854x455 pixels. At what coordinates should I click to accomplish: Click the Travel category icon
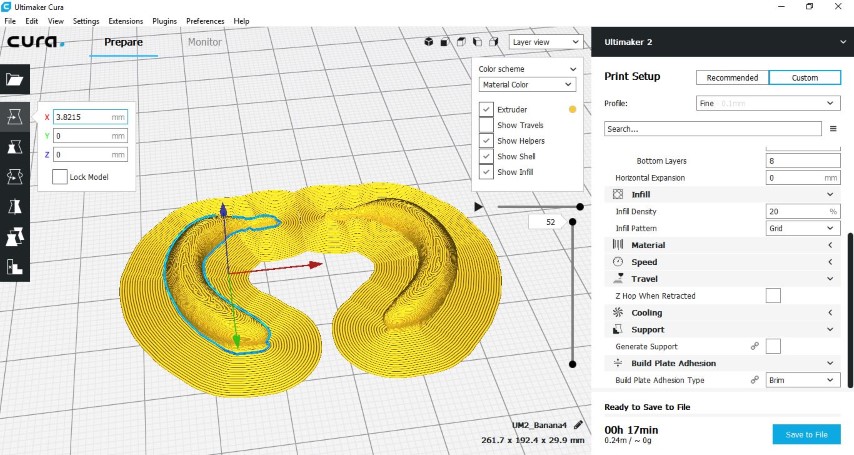pyautogui.click(x=618, y=278)
